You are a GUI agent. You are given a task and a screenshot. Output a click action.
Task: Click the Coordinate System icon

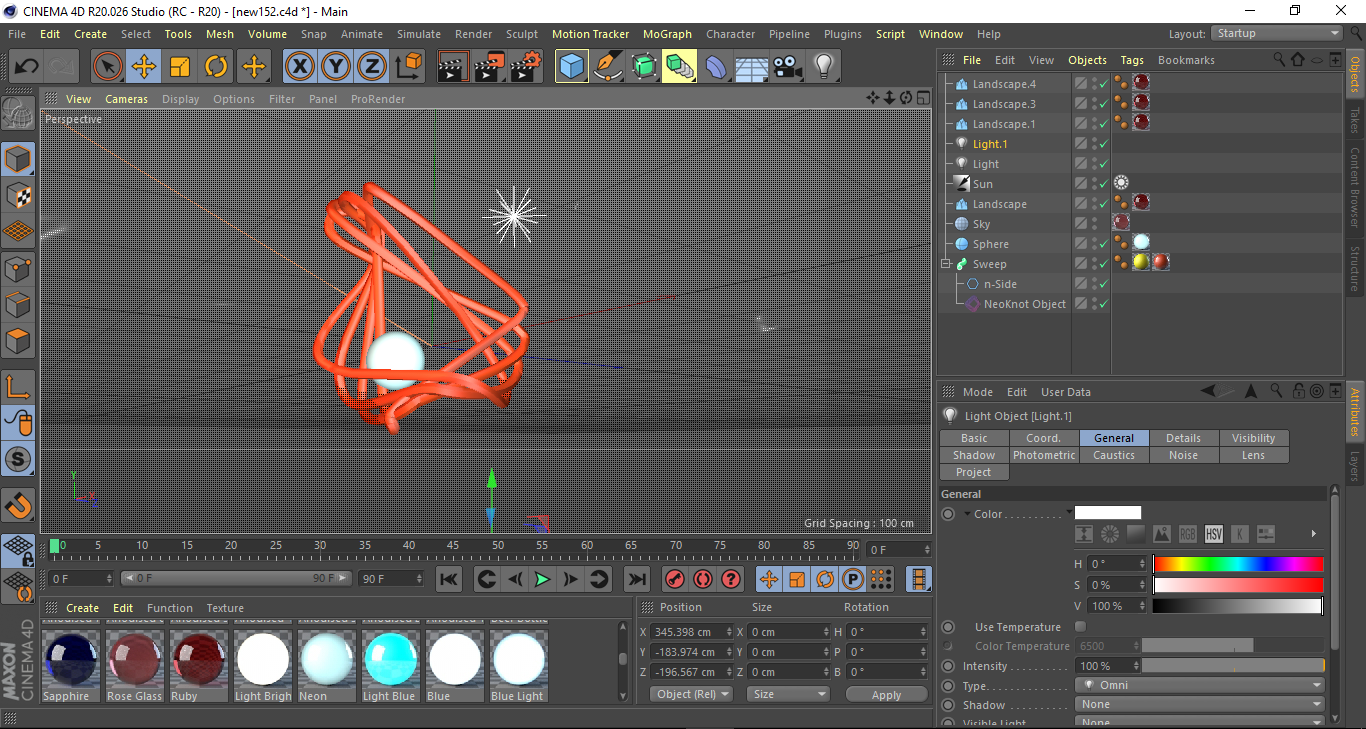[x=408, y=67]
